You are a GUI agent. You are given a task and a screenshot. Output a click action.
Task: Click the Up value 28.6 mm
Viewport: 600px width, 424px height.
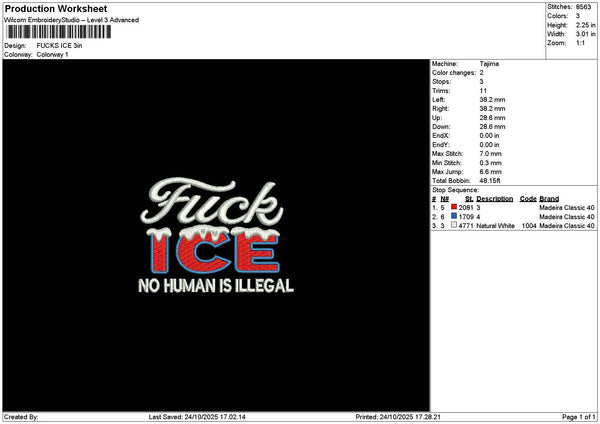pos(492,118)
